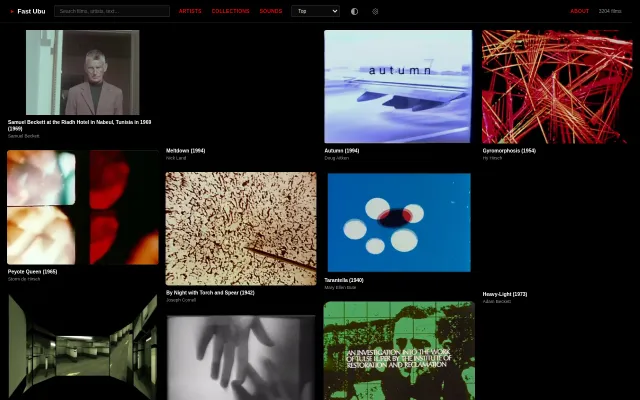640x400 pixels.
Task: Open the Samuel Beckett artist link
Action: pos(23,136)
